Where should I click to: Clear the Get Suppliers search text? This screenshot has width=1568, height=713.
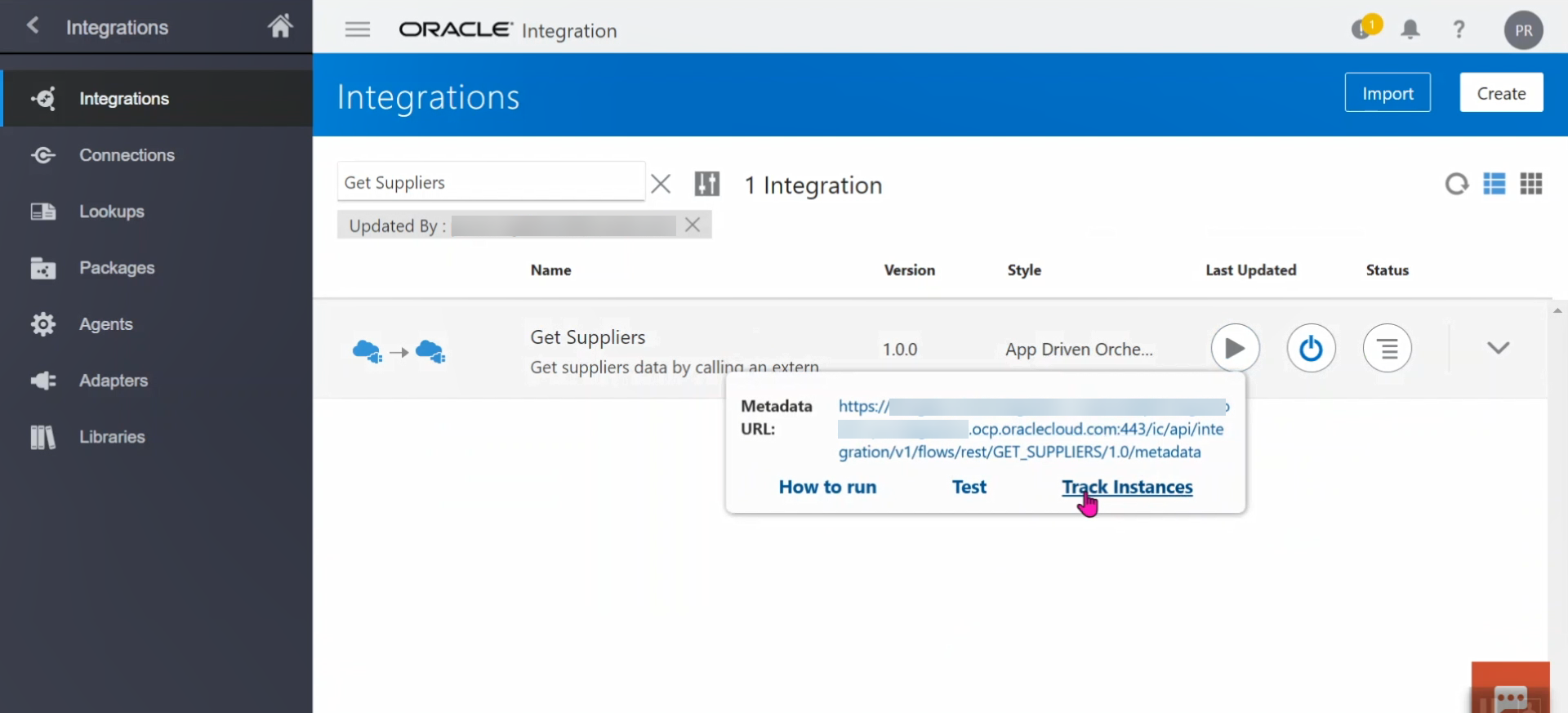661,184
